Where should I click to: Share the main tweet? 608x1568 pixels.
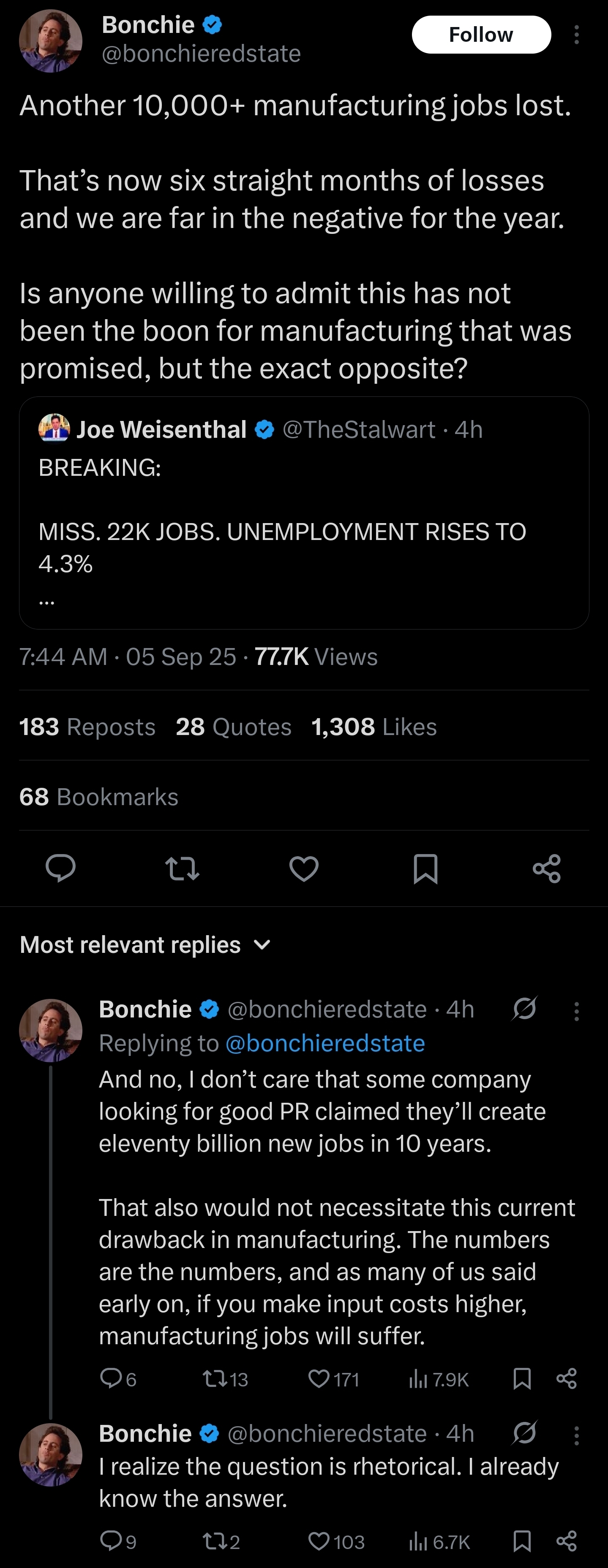pos(546,868)
